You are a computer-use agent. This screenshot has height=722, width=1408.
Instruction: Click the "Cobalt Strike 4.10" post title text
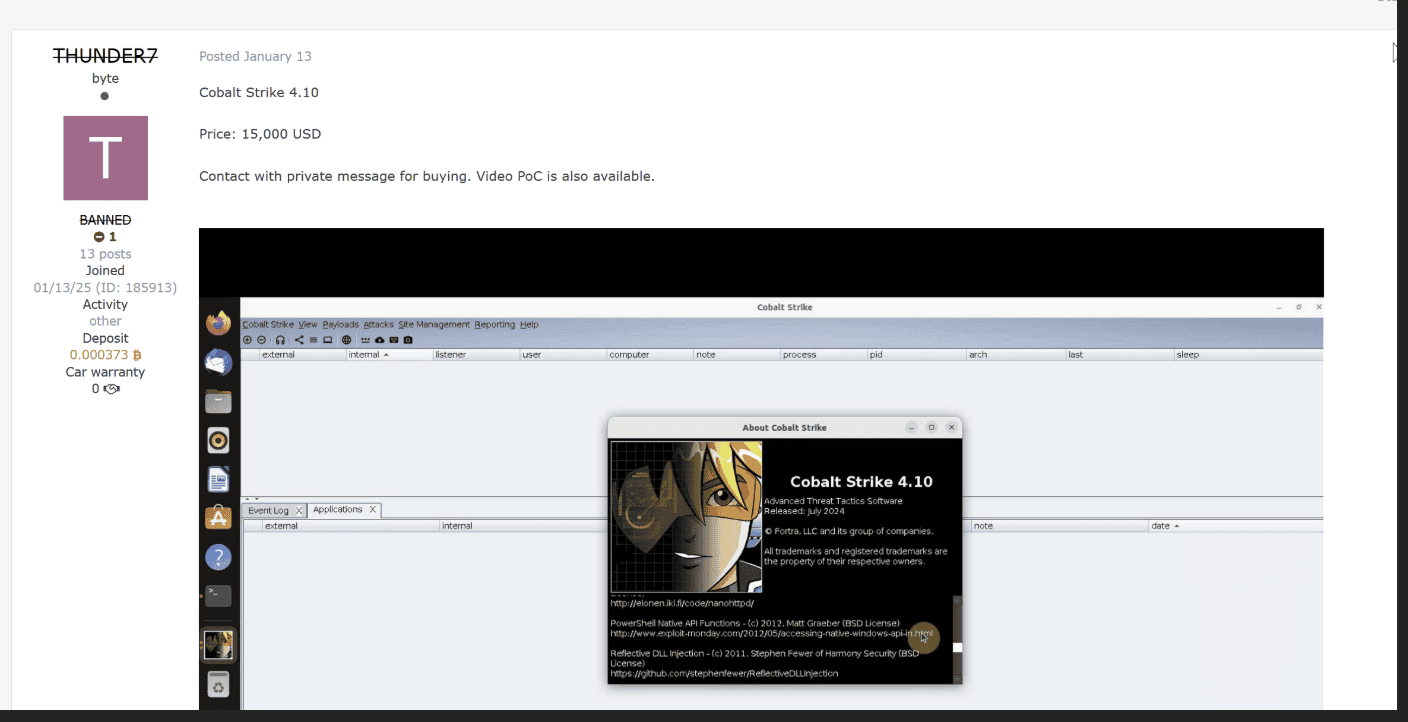[259, 92]
